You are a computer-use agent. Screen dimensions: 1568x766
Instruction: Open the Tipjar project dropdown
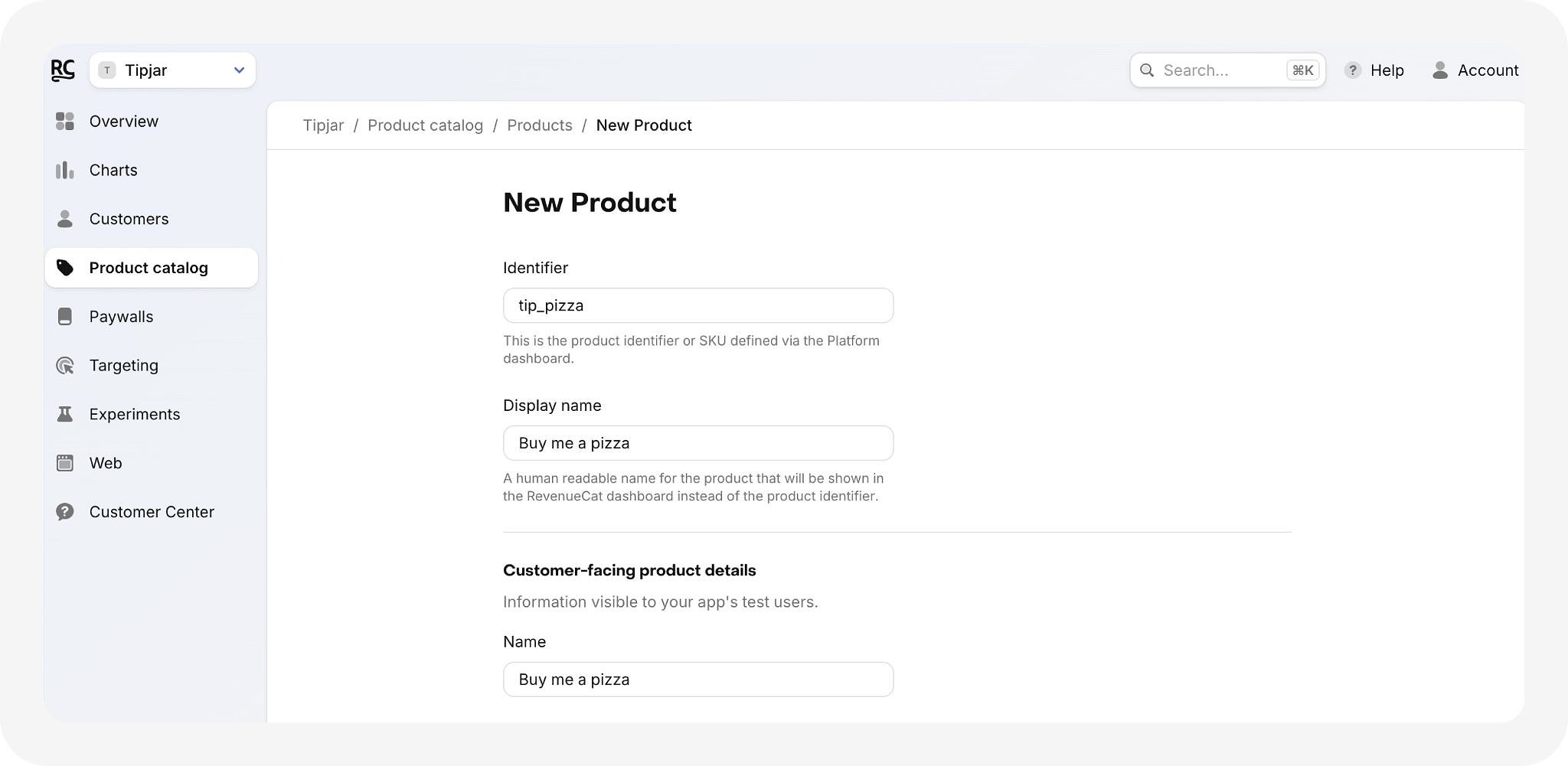click(x=172, y=70)
